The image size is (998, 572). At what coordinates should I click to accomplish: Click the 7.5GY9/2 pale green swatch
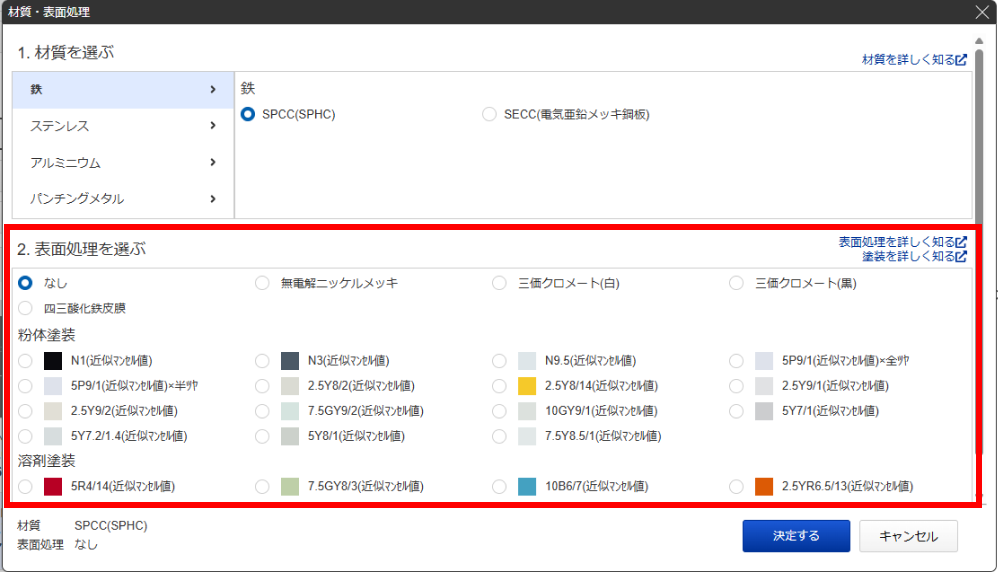click(290, 412)
